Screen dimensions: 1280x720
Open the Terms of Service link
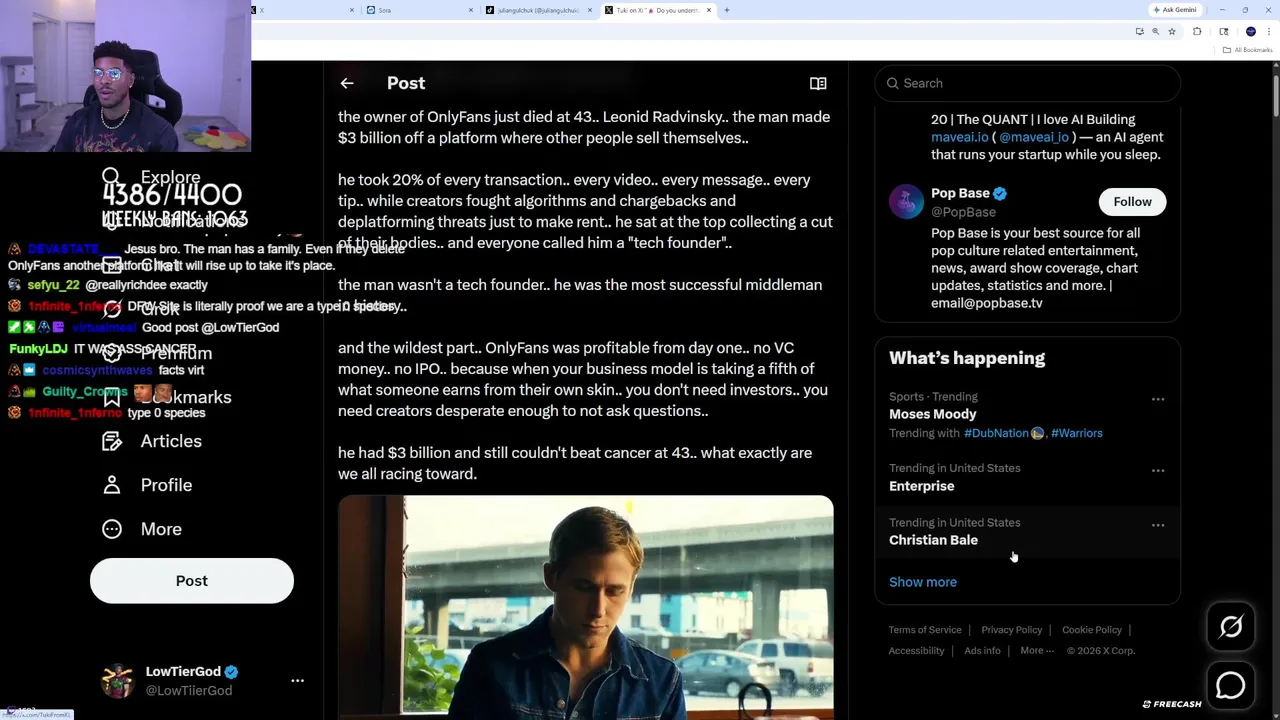(925, 630)
